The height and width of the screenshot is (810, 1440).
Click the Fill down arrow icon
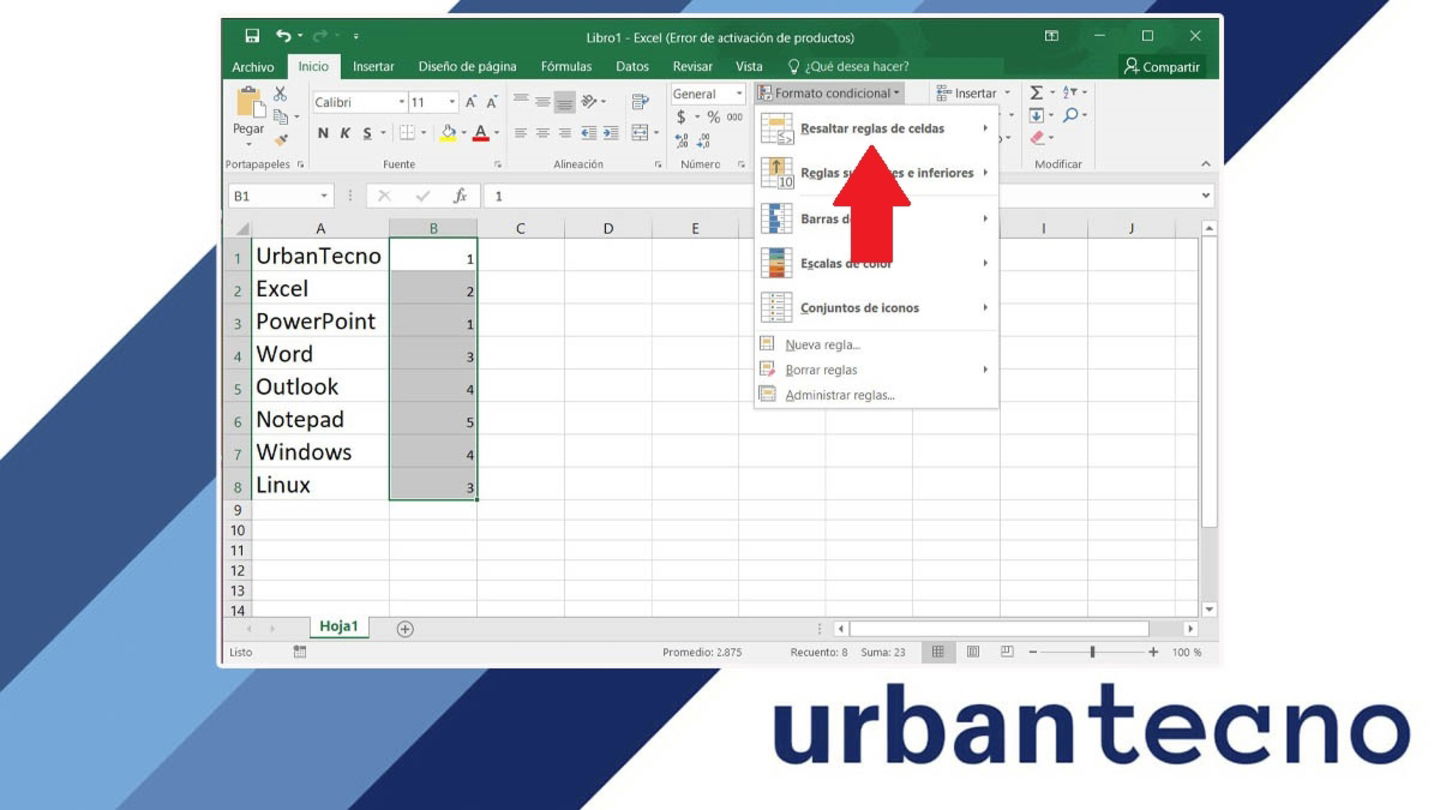(1037, 115)
